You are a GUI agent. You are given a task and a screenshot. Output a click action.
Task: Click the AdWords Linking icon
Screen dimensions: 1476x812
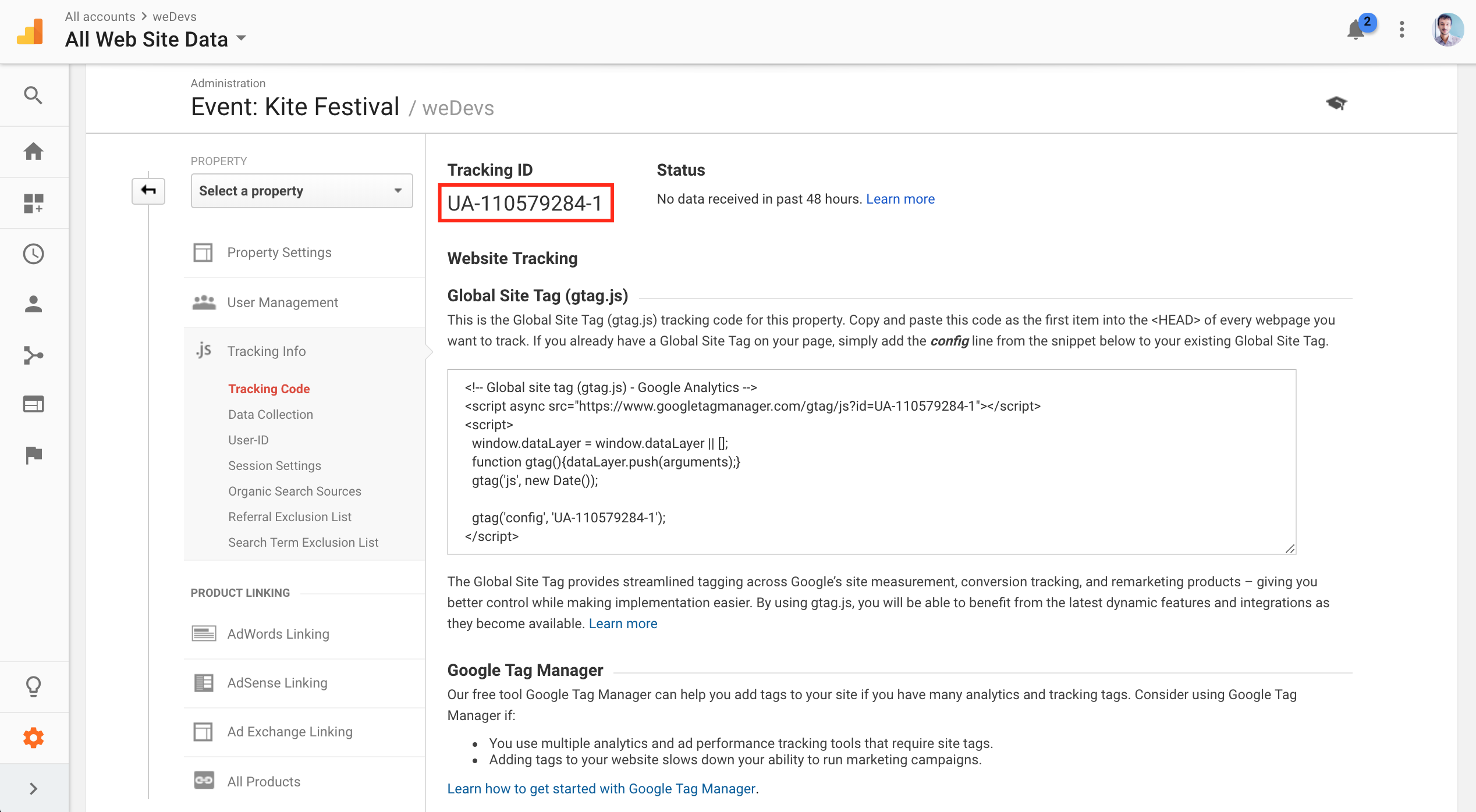pos(204,633)
